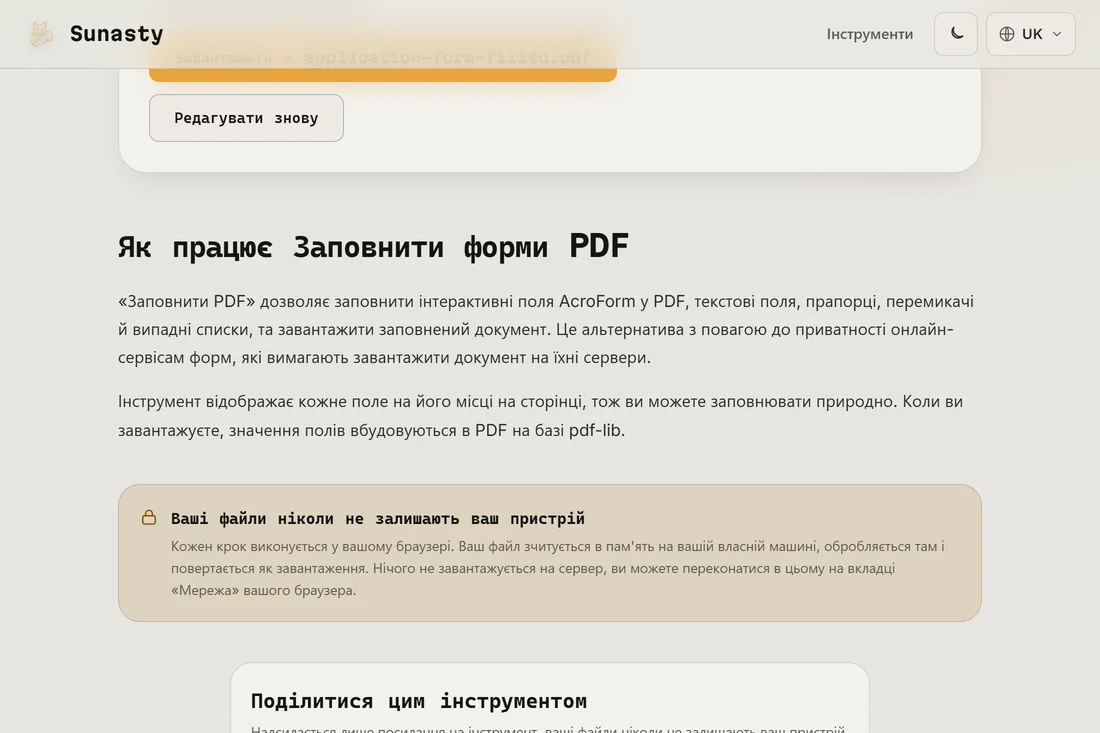This screenshot has width=1100, height=733.
Task: Expand the chevron next to UK
Action: click(x=1057, y=34)
